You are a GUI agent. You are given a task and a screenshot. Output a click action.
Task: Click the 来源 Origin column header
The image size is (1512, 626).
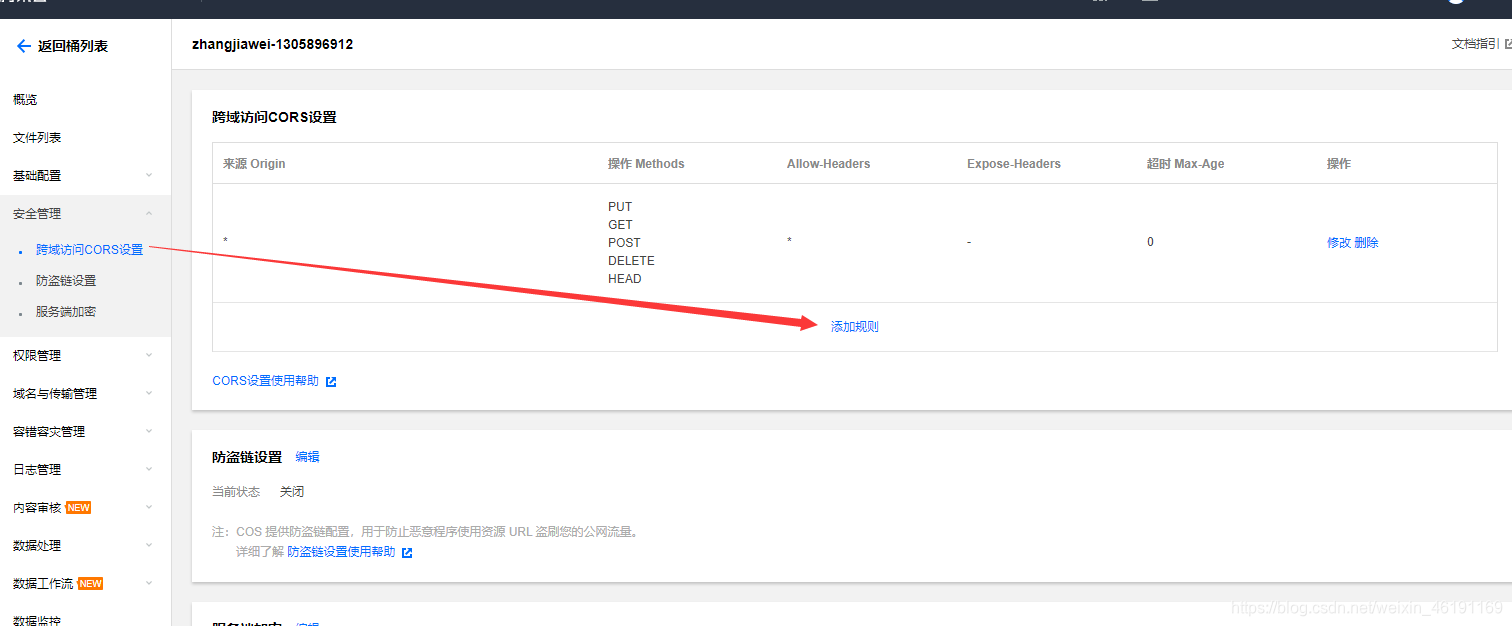254,164
